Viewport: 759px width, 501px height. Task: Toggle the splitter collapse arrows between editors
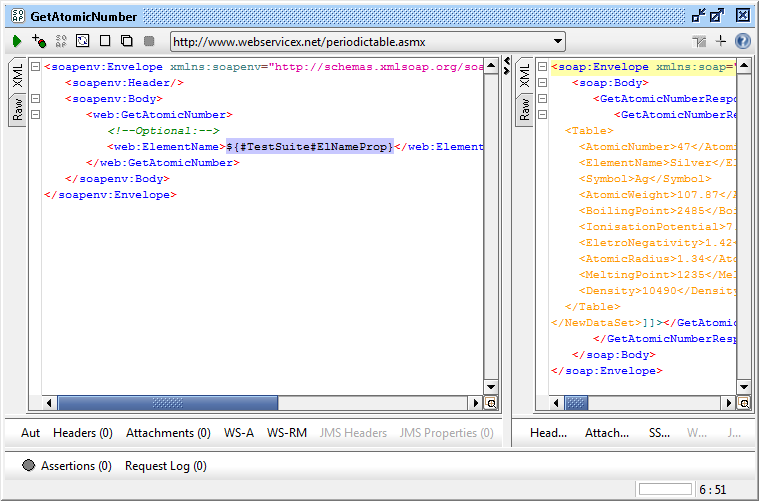click(507, 65)
